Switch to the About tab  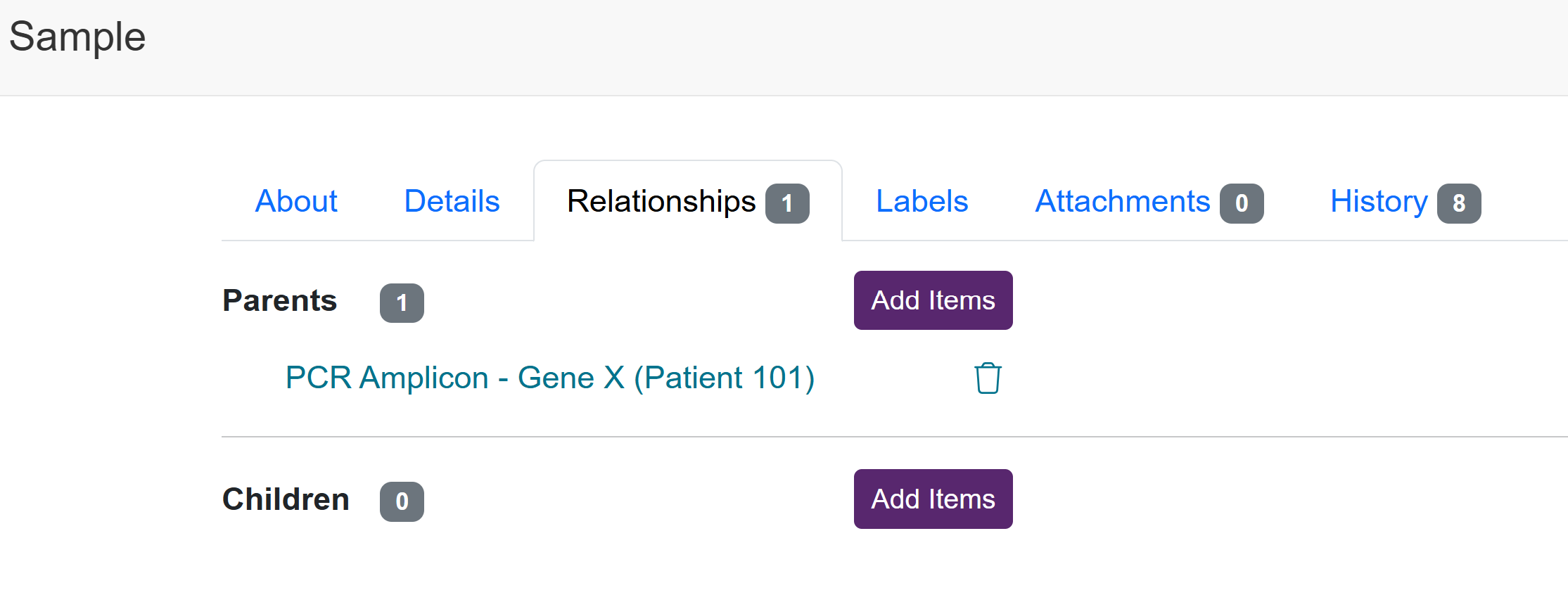296,201
